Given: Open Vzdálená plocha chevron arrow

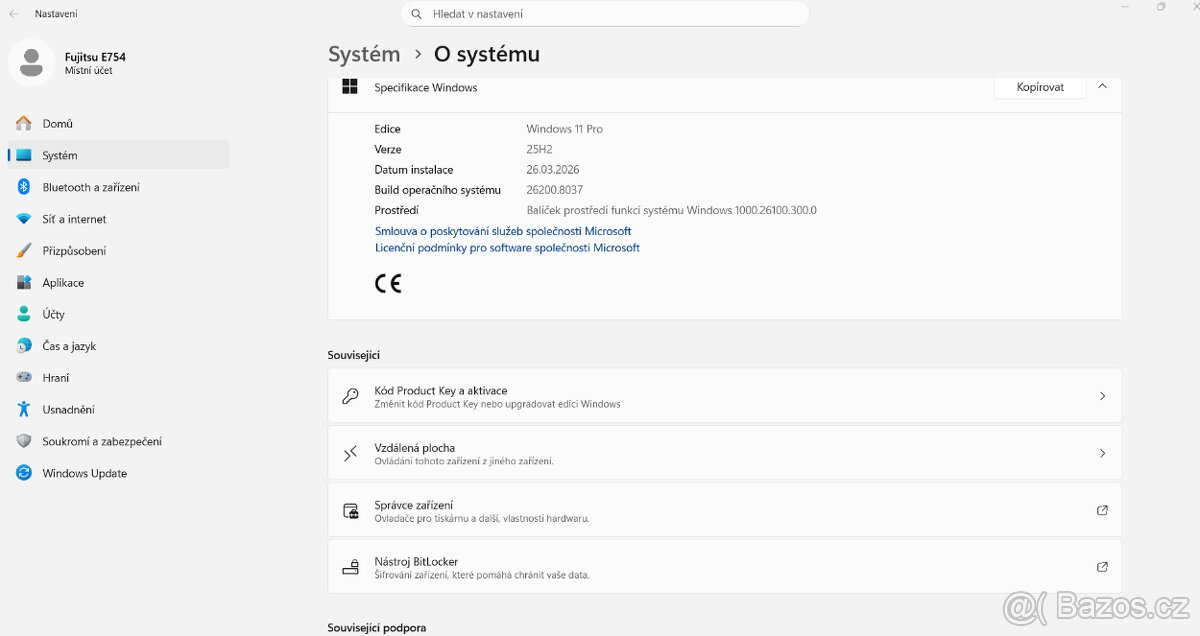Looking at the screenshot, I should [x=1102, y=453].
